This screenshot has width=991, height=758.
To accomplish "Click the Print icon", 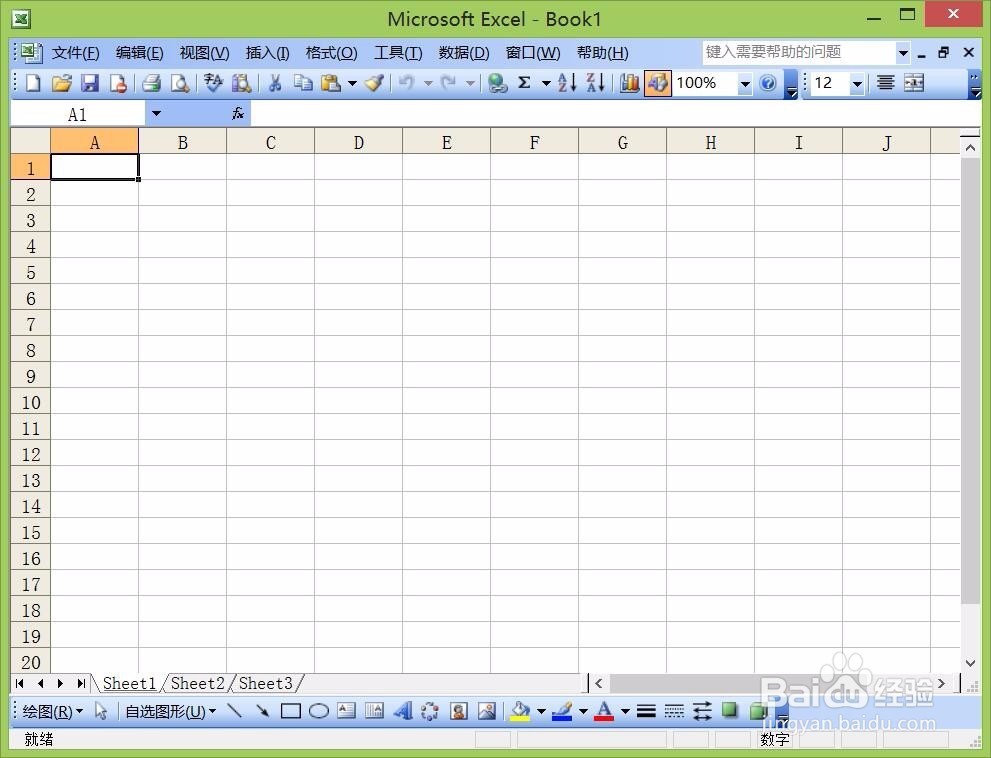I will 152,83.
